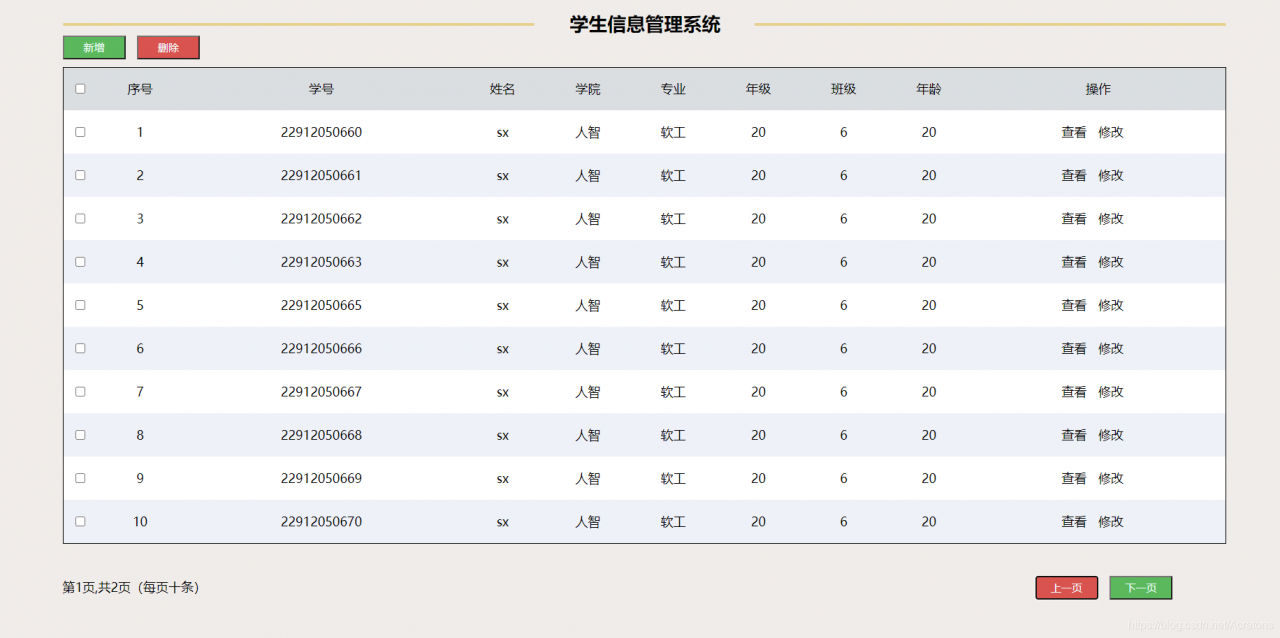Screen dimensions: 1280x638
Task: Check the box for row 22912050668
Action: pos(80,435)
